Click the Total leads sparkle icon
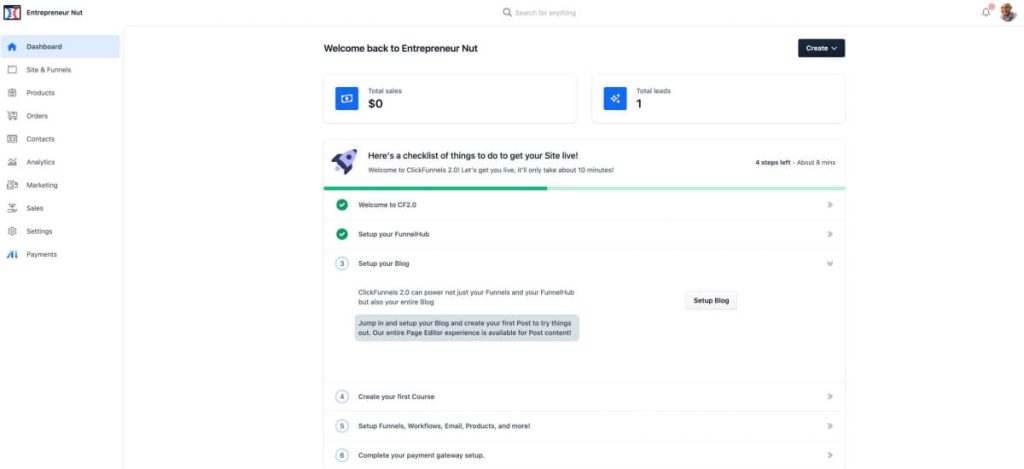The height and width of the screenshot is (469, 1024). (x=615, y=98)
